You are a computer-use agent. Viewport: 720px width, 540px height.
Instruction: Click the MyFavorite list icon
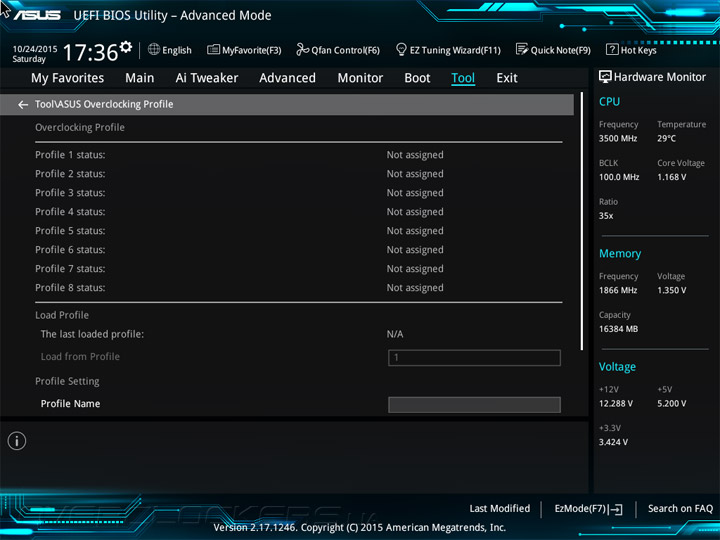pyautogui.click(x=213, y=50)
